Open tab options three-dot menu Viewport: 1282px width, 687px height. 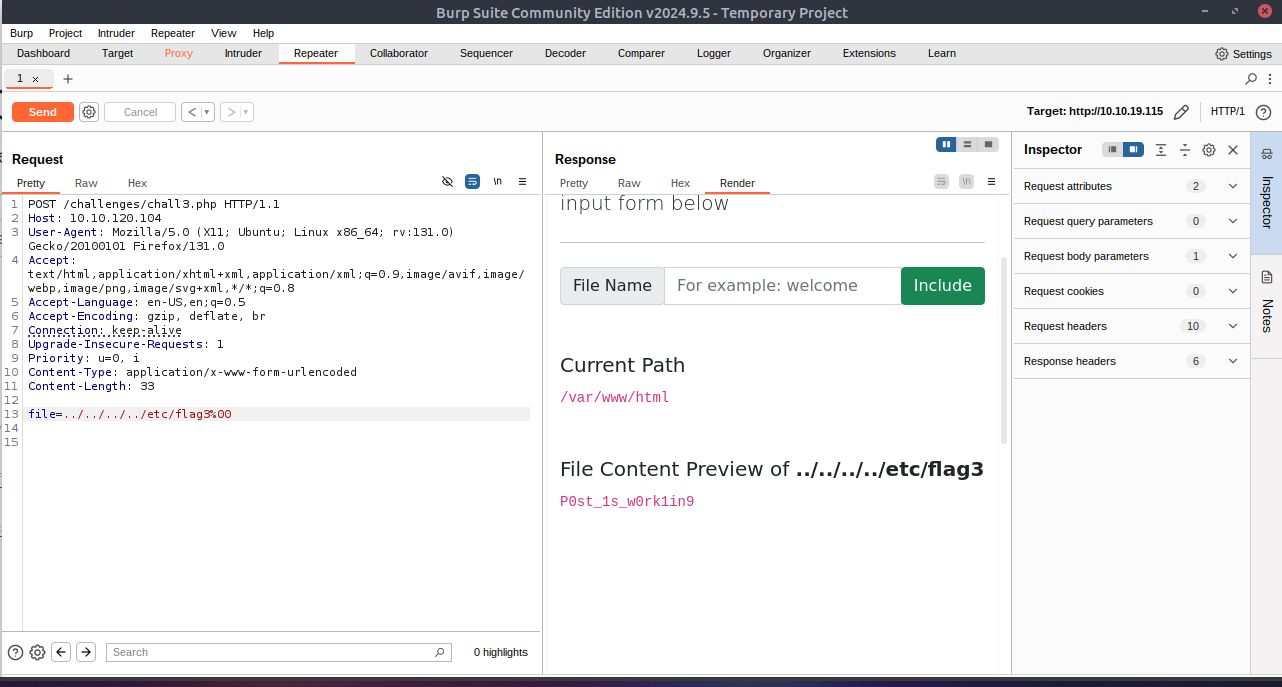(x=1269, y=78)
